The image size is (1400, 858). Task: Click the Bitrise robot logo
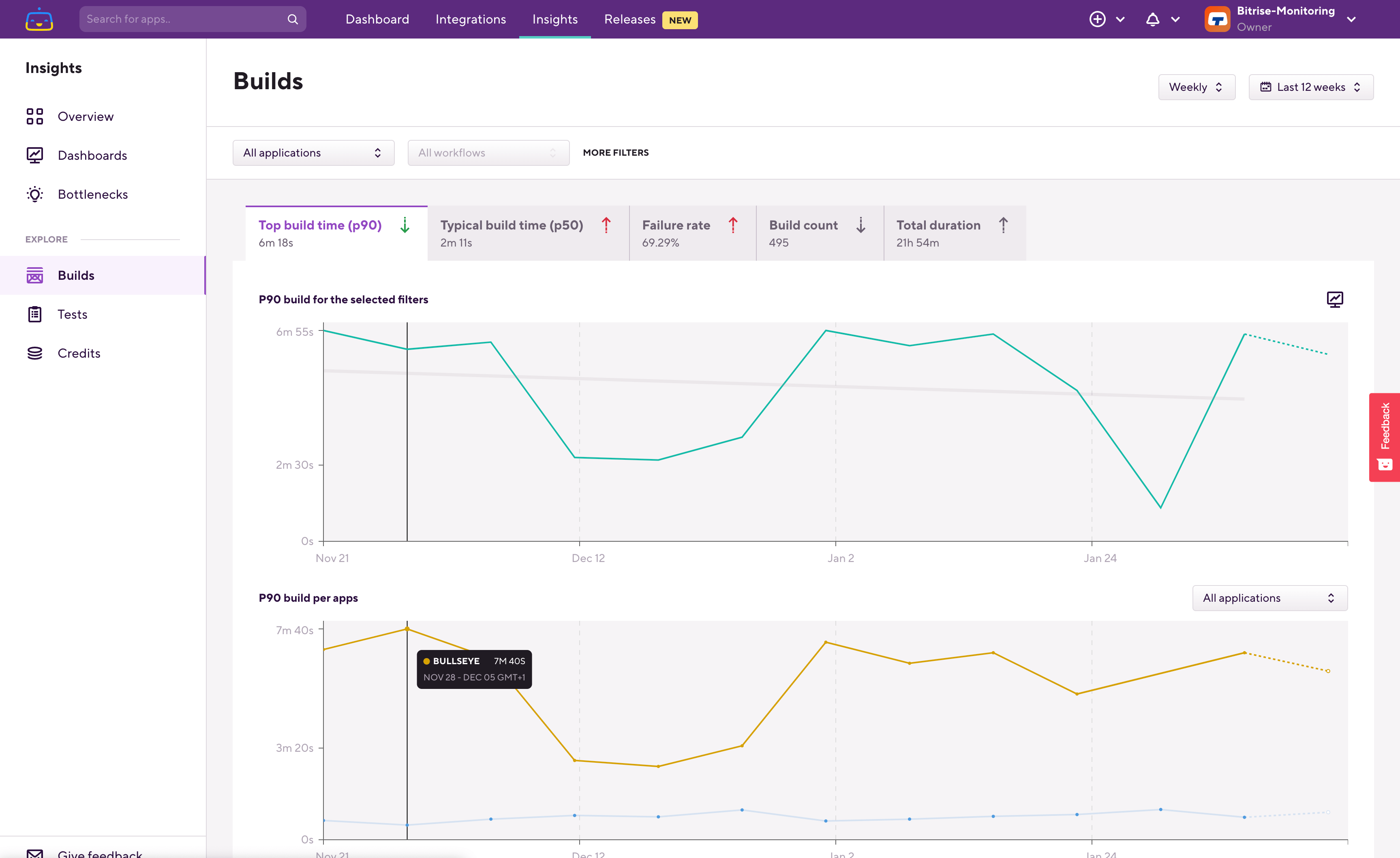click(39, 19)
